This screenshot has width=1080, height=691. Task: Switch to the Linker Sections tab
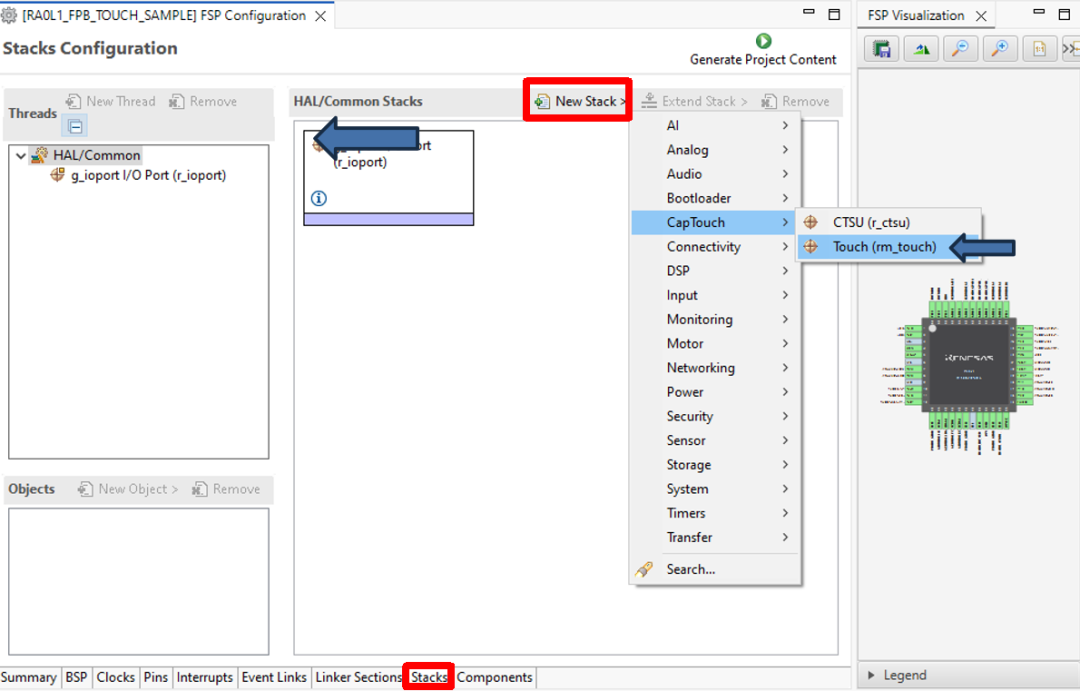(358, 678)
